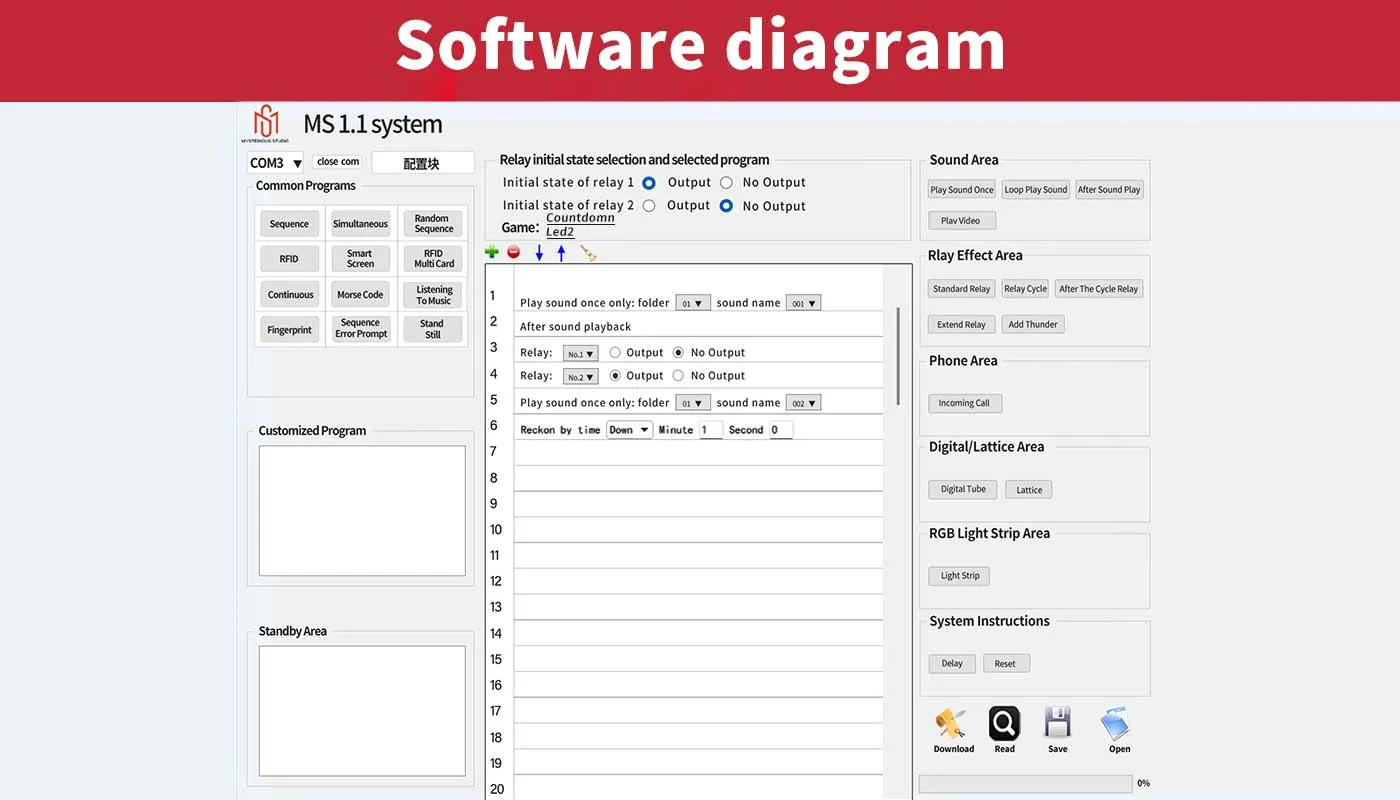Click the Incoming Call button
The width and height of the screenshot is (1400, 800).
coord(964,403)
